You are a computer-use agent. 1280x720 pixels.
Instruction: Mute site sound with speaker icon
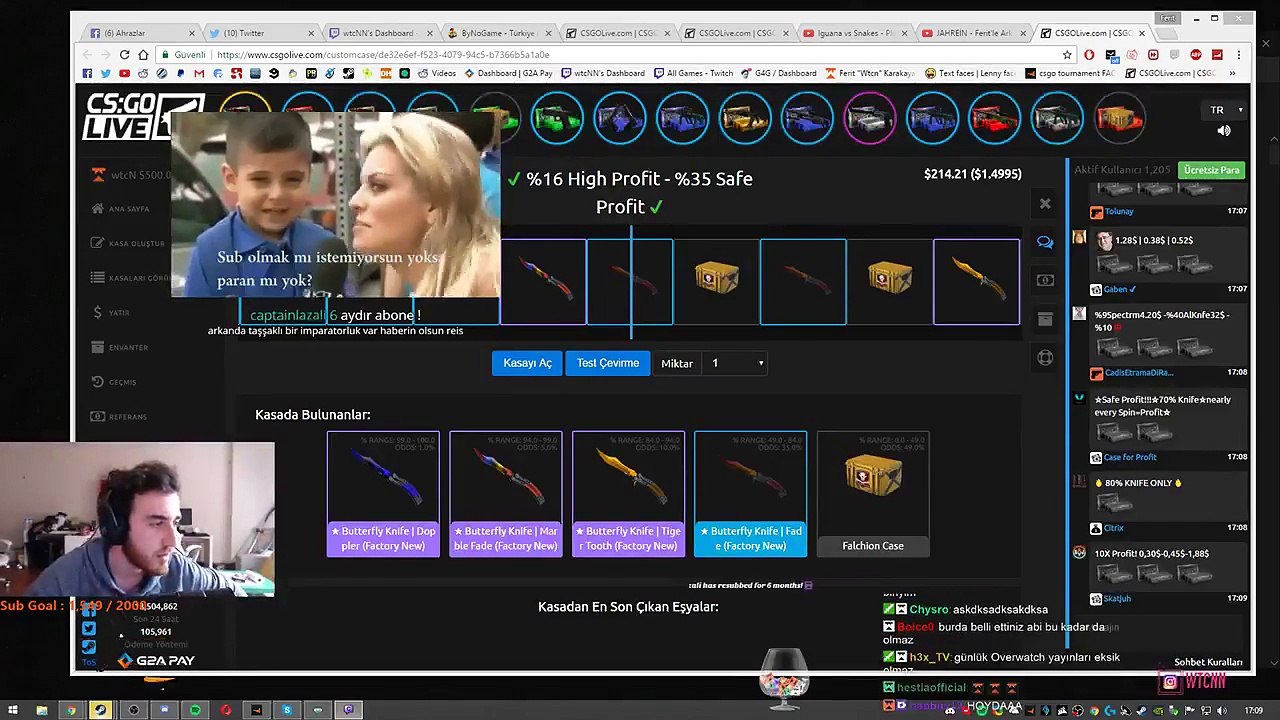pyautogui.click(x=1224, y=131)
